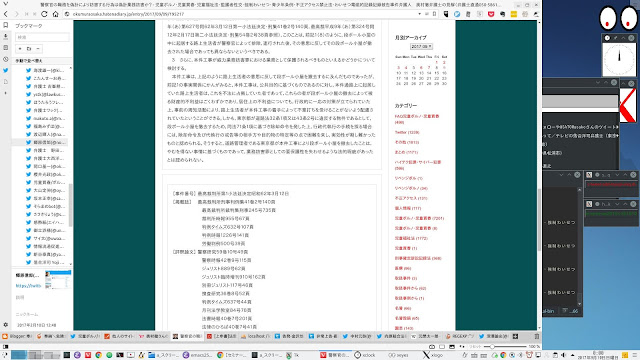Toggle image loading in status bar
The image size is (640, 360).
[x=452, y=347]
